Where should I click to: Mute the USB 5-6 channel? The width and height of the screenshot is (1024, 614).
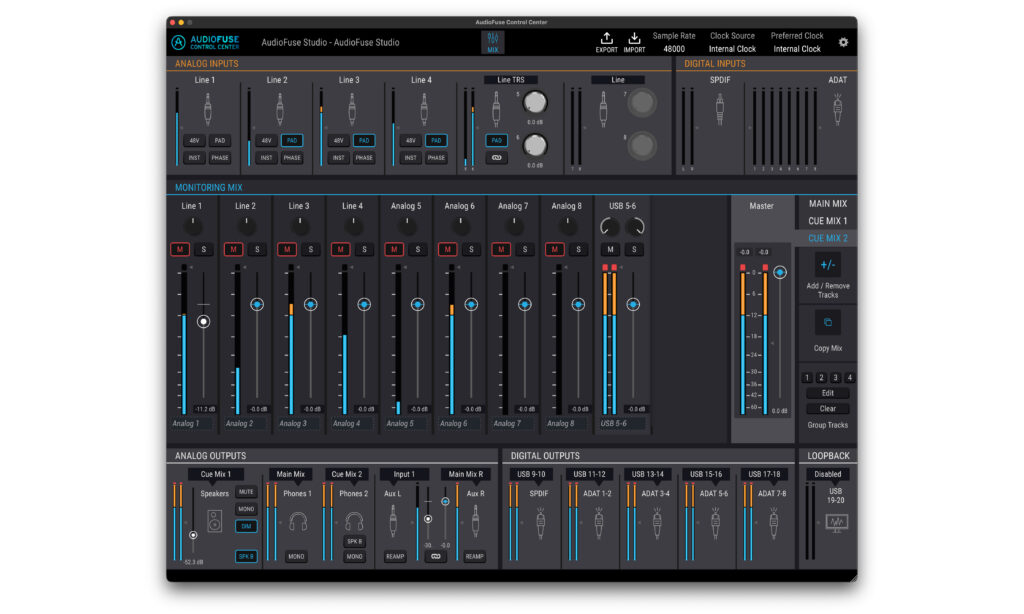[x=610, y=250]
